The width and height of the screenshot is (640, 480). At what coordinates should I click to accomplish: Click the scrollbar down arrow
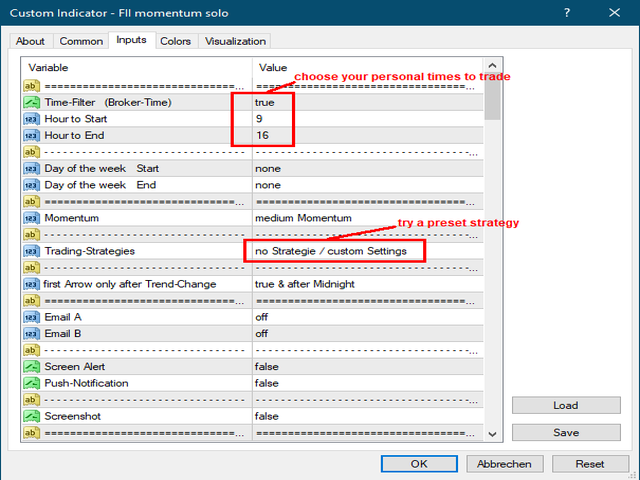pos(491,432)
